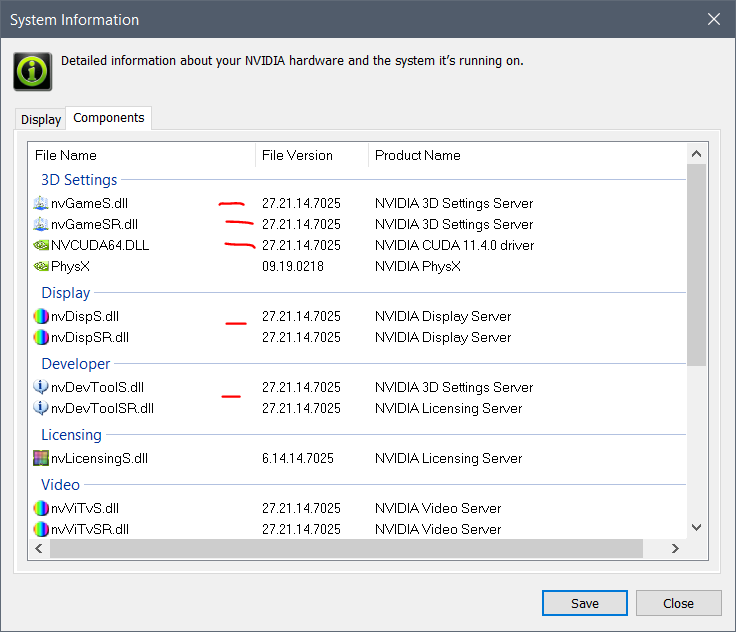Click NVCUDA64.DLL version 27.21.14.7025
This screenshot has width=736, height=632.
301,245
